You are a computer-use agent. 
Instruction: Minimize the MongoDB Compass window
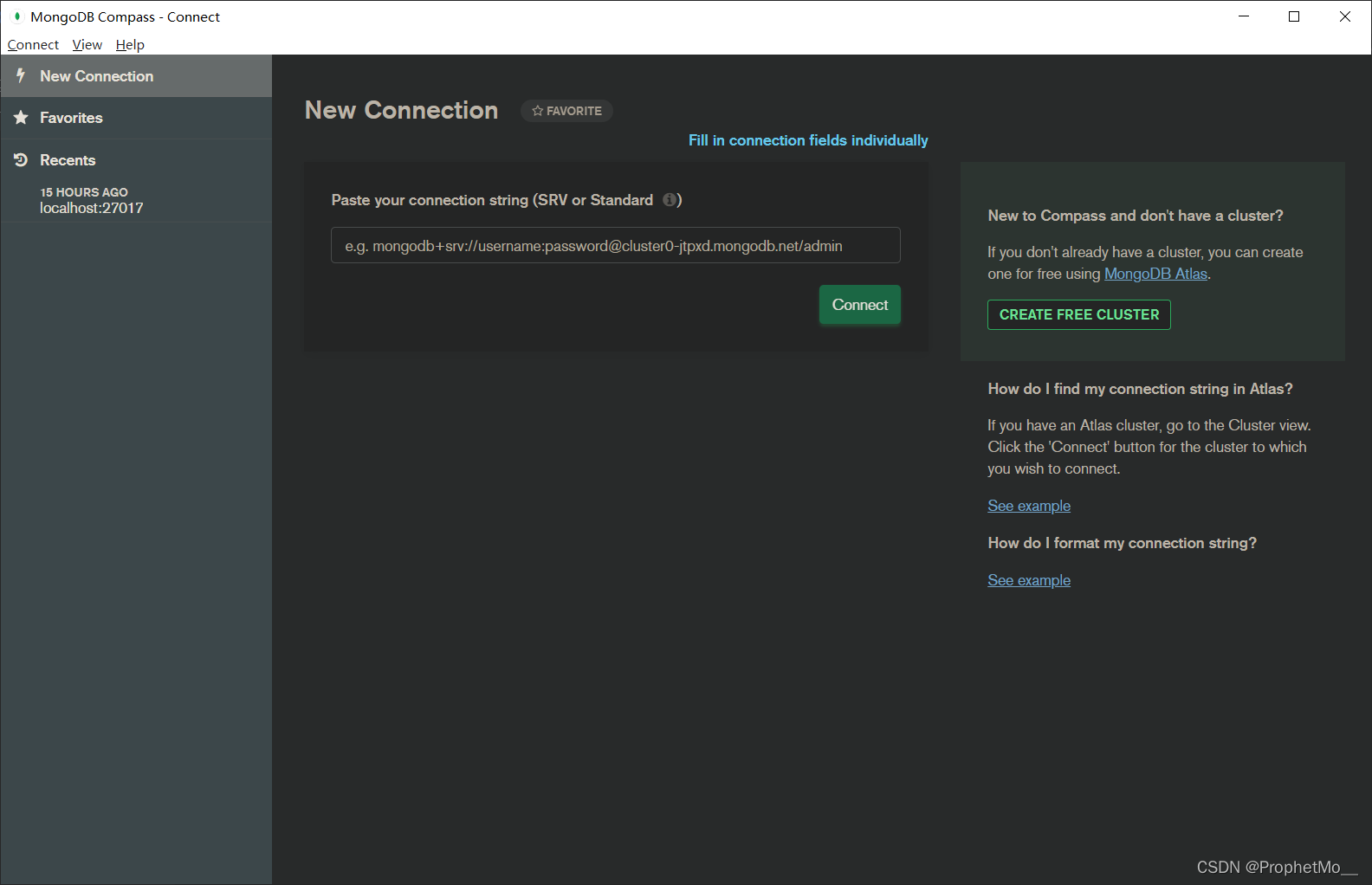(1244, 16)
